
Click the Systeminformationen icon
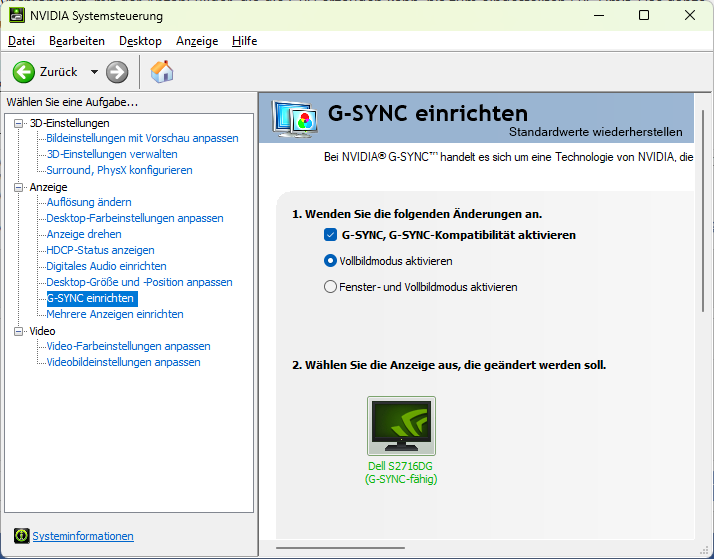point(21,536)
